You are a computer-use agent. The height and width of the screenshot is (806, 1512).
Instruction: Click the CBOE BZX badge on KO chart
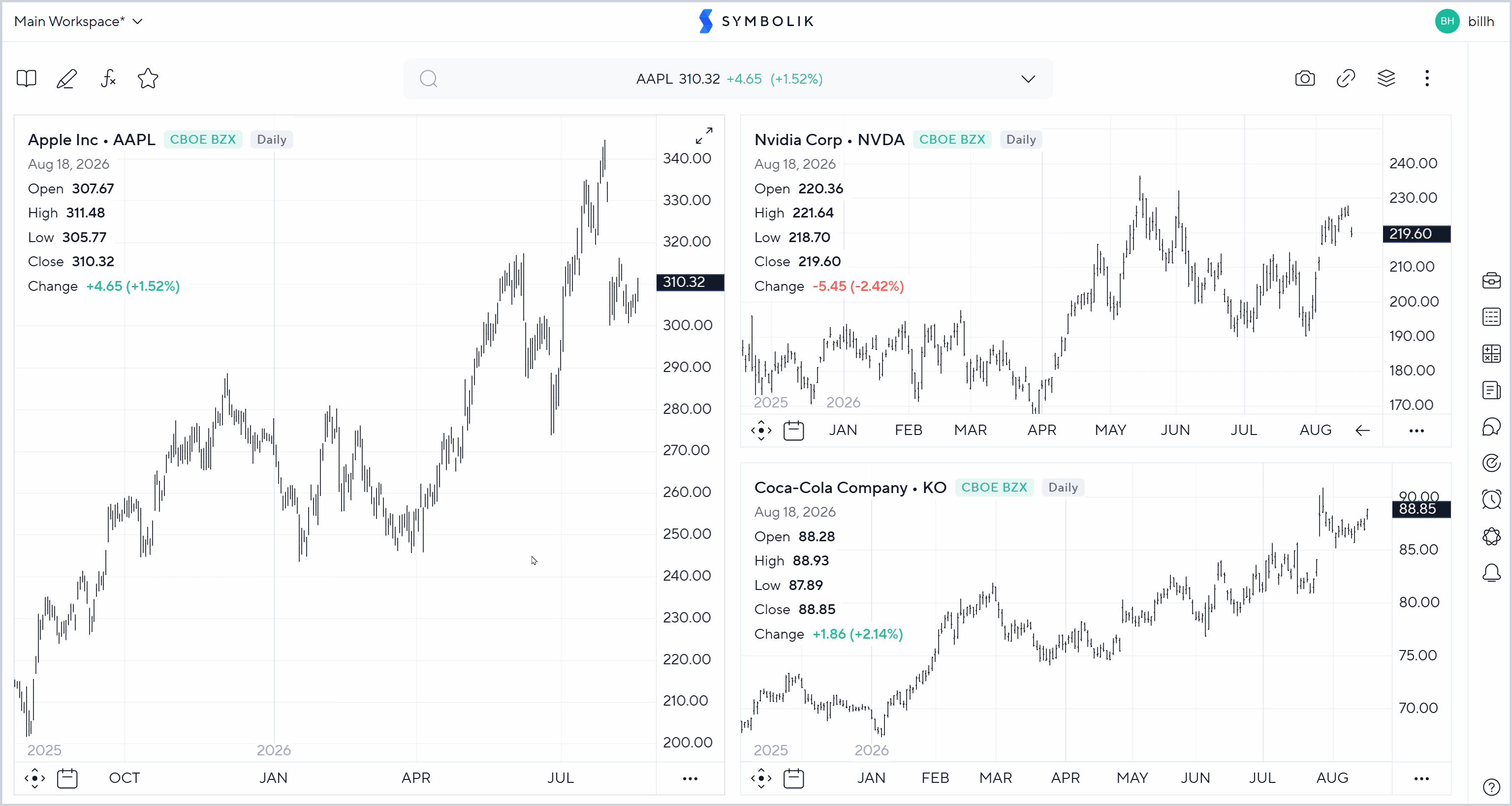pyautogui.click(x=994, y=488)
